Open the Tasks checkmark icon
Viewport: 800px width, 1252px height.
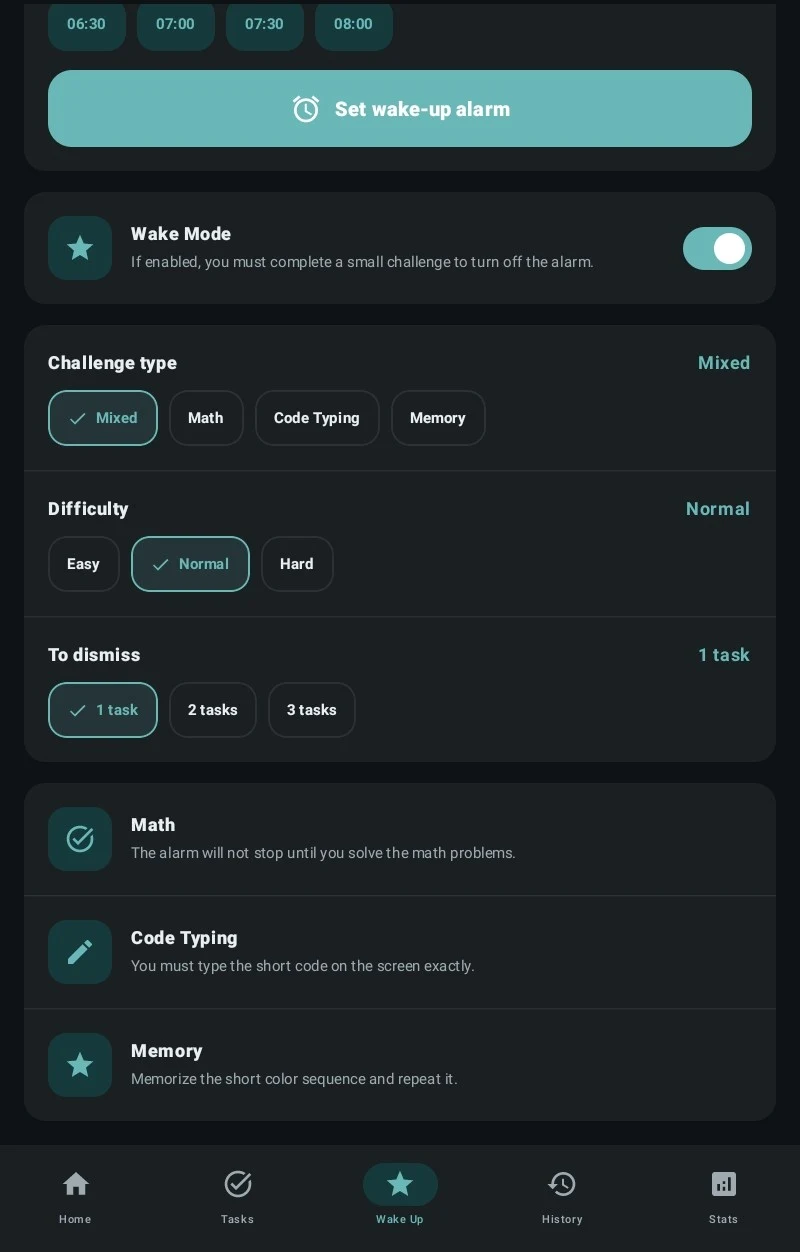click(x=237, y=1185)
